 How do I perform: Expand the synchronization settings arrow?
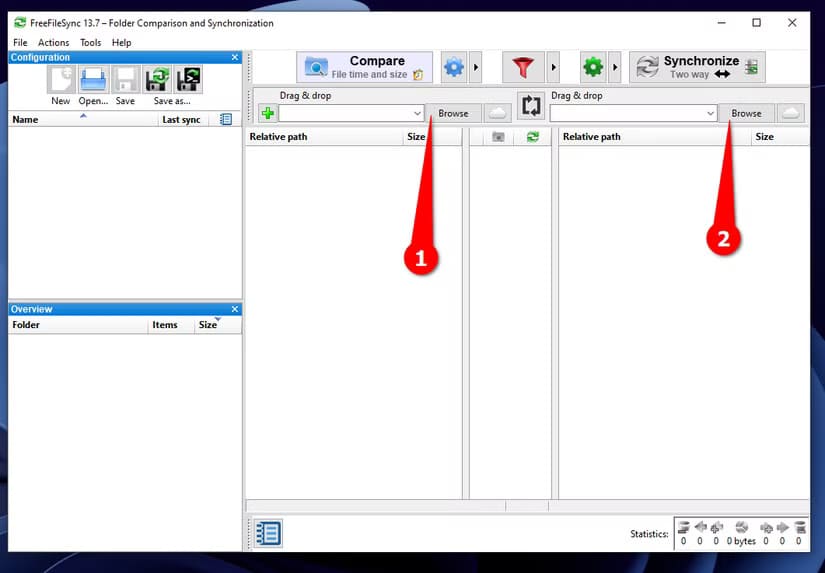(x=615, y=67)
